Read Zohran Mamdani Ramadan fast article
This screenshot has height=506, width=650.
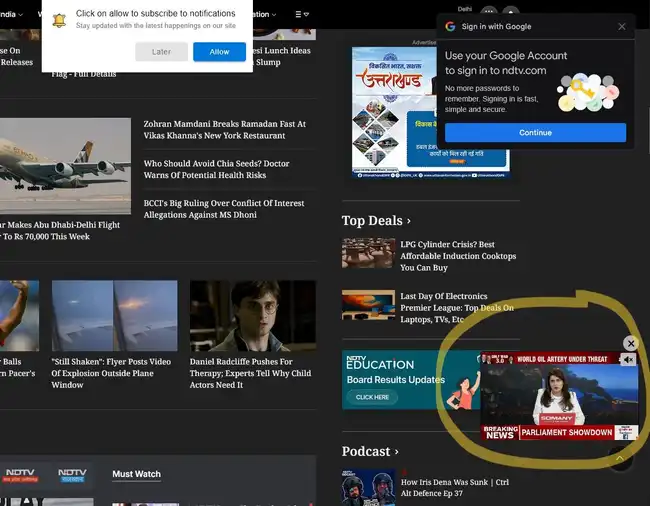pos(225,130)
